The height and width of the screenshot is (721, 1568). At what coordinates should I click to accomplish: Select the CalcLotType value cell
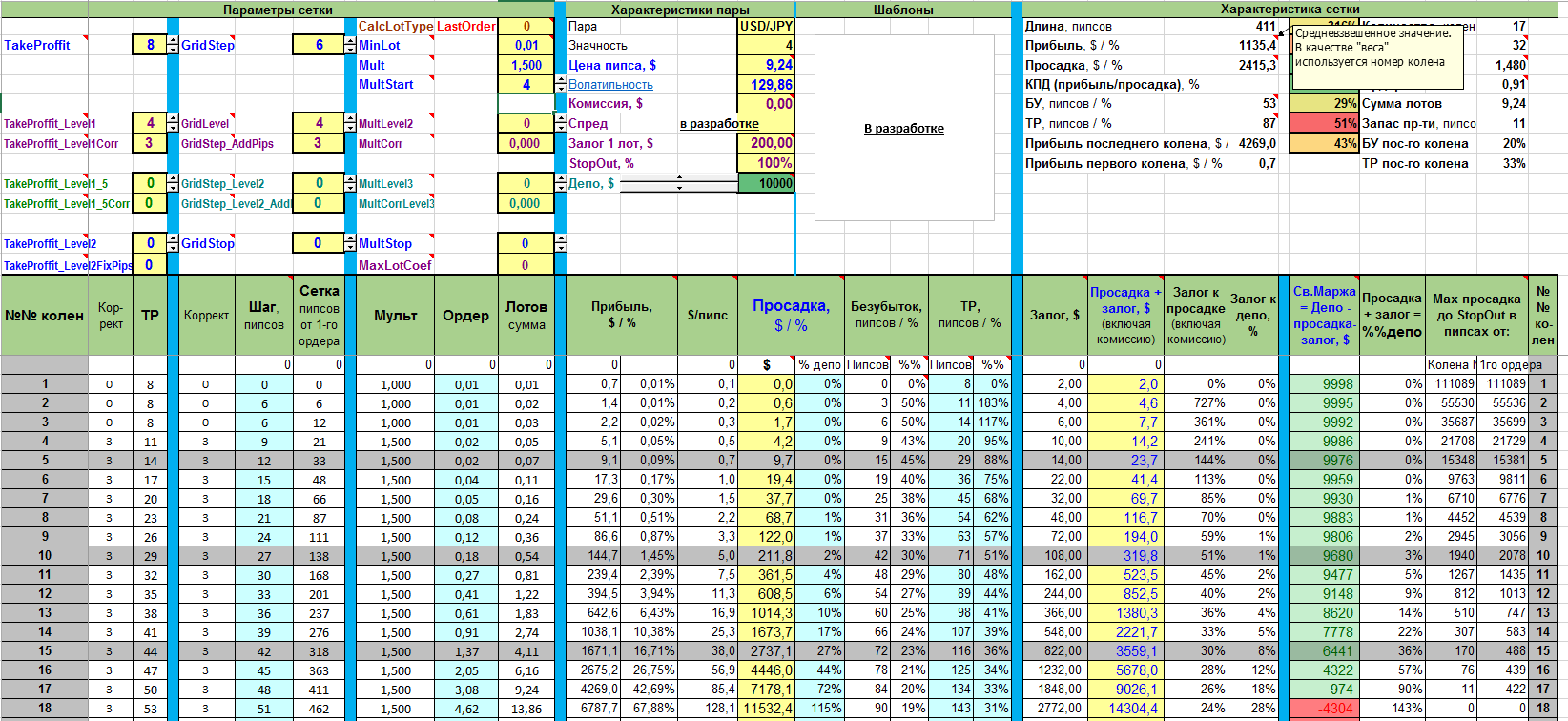pos(526,26)
